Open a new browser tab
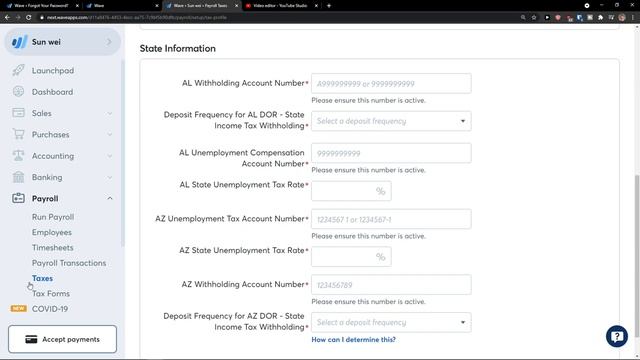This screenshot has width=640, height=360. (329, 6)
